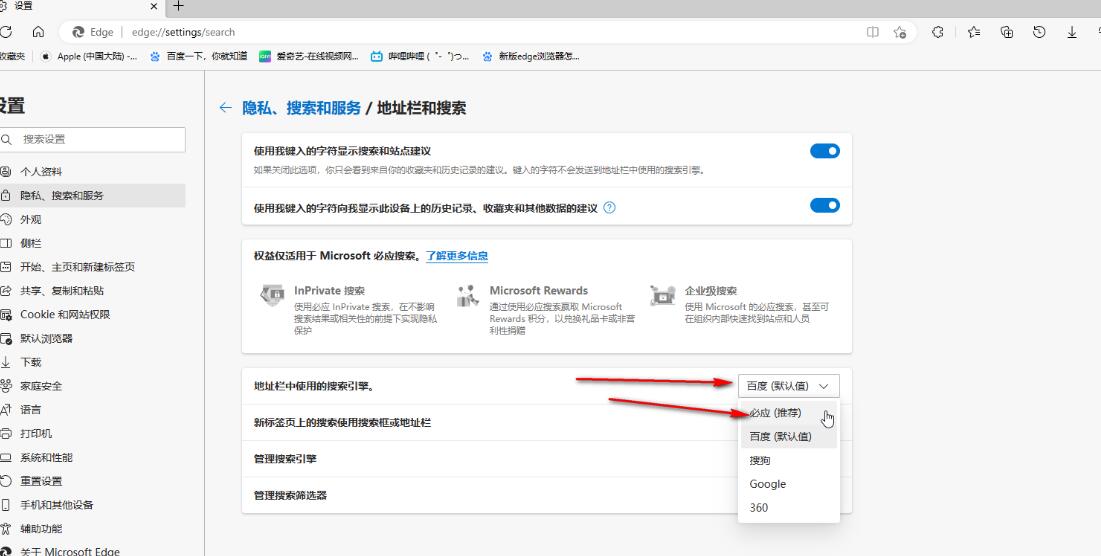Open 系统和性能 settings section

(93, 457)
